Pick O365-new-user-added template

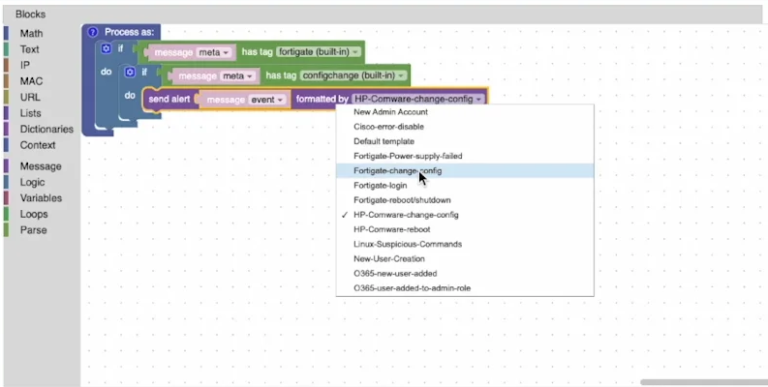point(465,273)
